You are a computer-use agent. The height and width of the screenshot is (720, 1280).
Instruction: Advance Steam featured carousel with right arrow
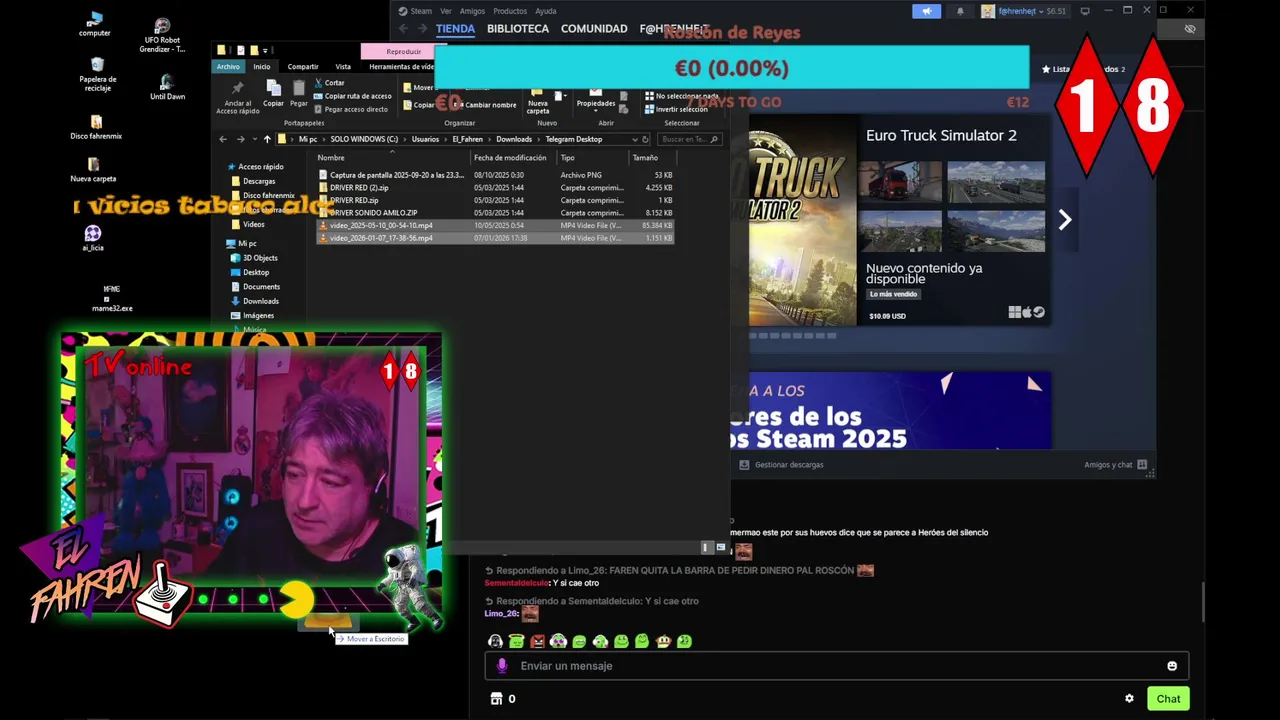click(x=1065, y=220)
